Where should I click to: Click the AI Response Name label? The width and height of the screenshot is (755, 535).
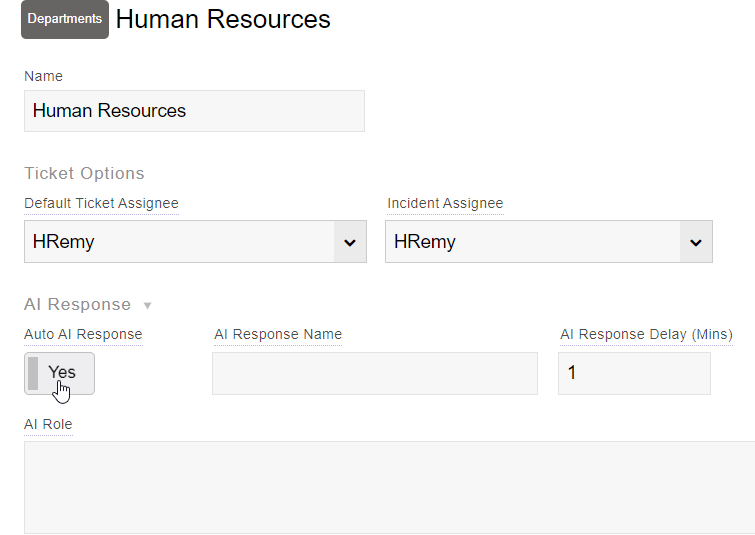click(x=278, y=334)
